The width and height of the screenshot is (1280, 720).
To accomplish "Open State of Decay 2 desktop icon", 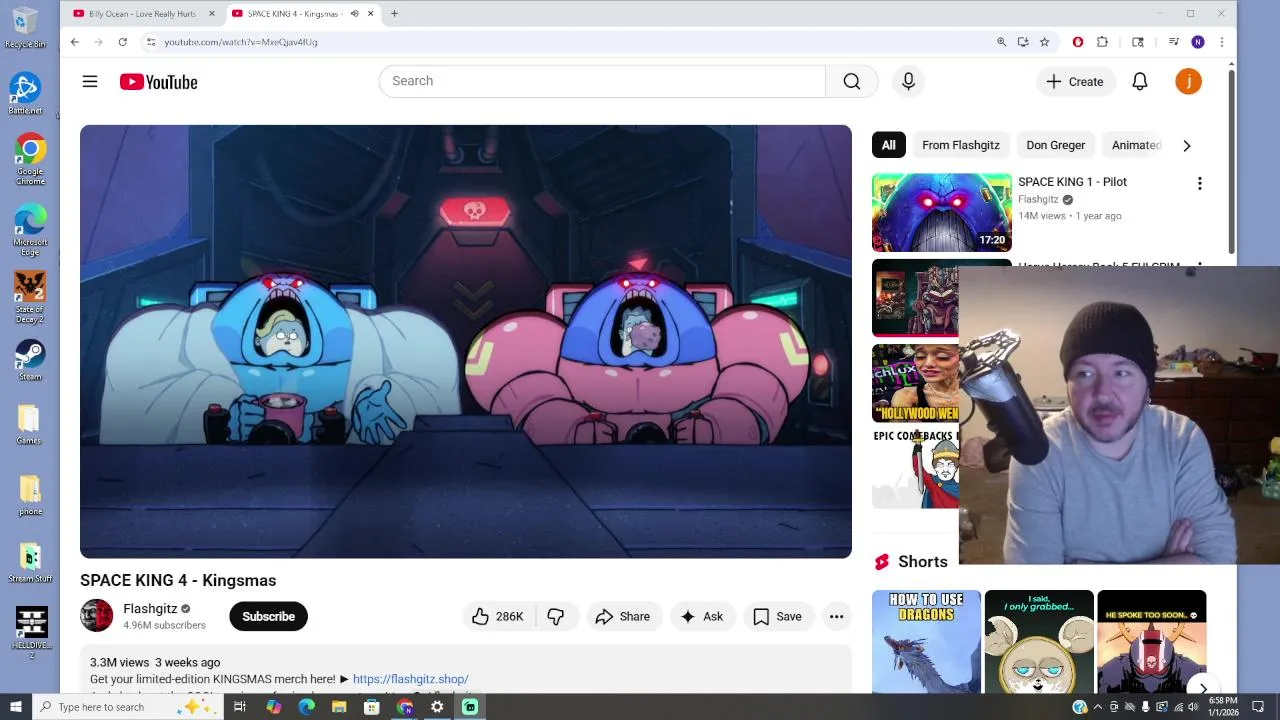I will point(30,296).
